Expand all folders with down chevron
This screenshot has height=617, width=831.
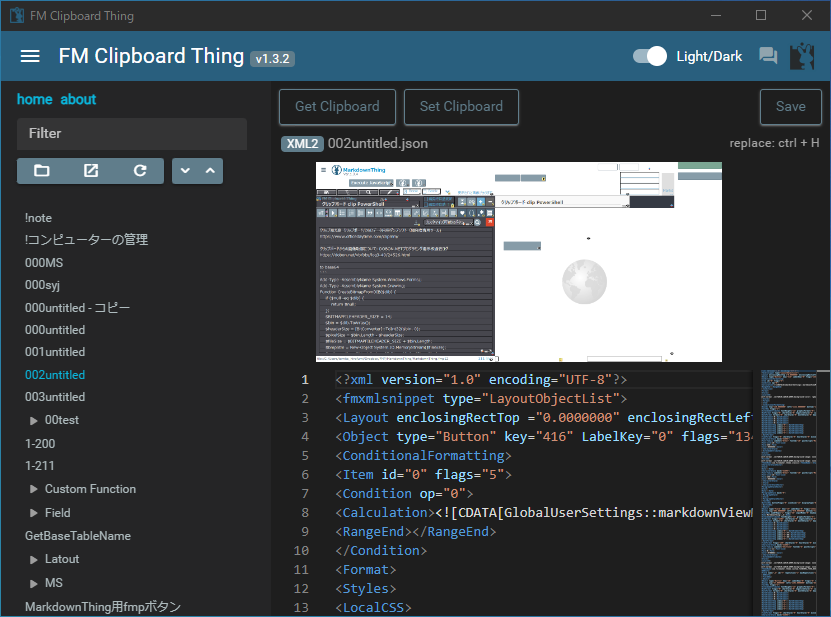click(x=185, y=171)
